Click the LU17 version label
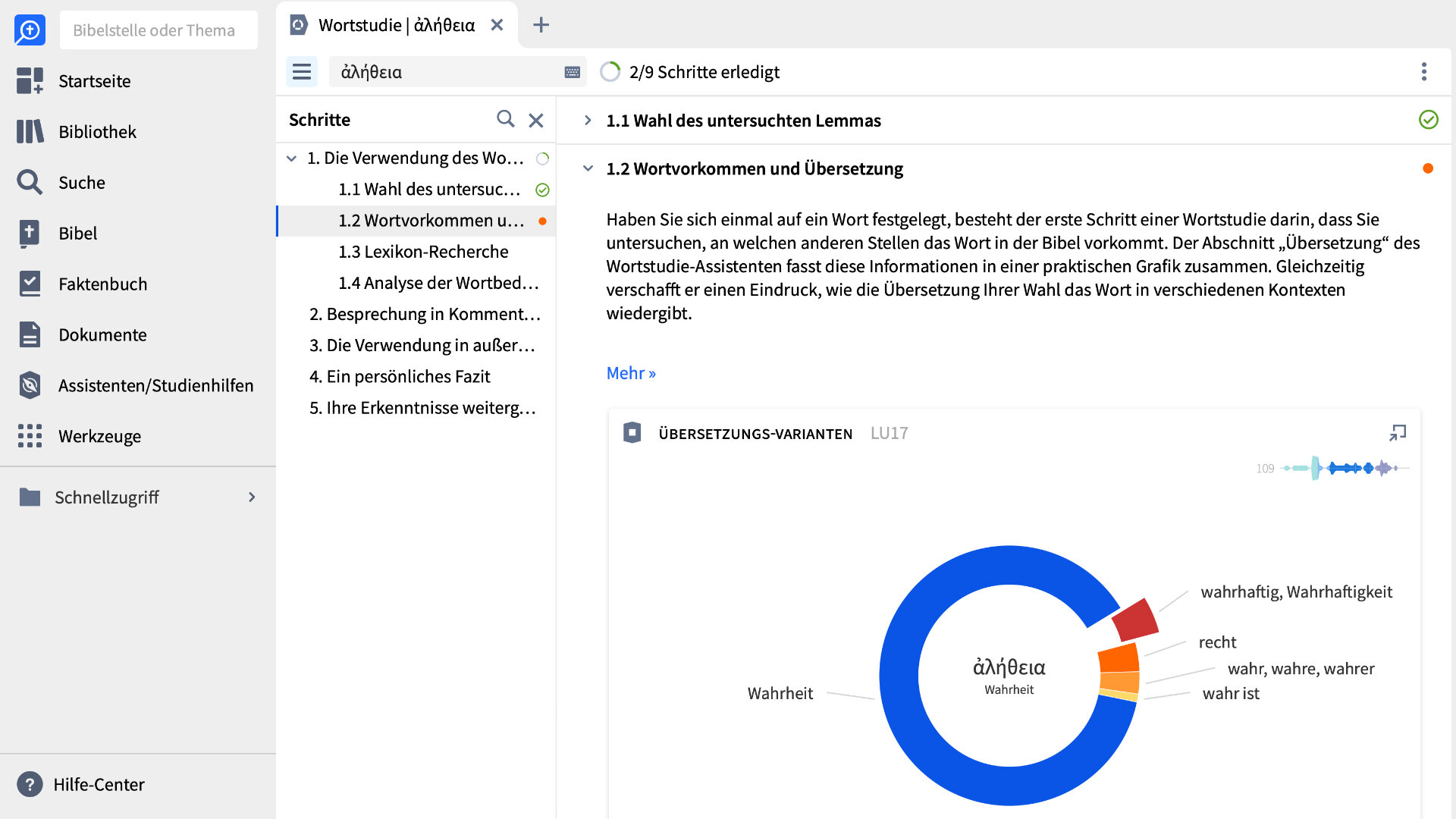1456x819 pixels. [x=889, y=433]
